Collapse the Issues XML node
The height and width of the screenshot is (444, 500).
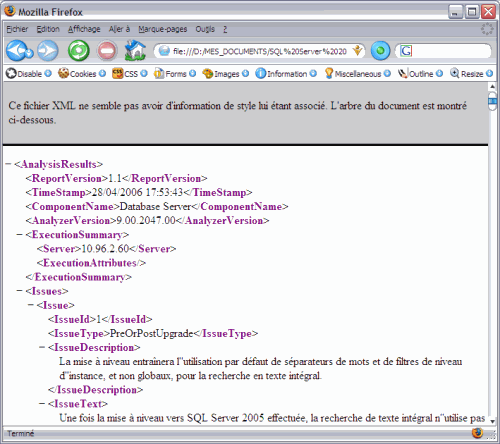(20, 291)
